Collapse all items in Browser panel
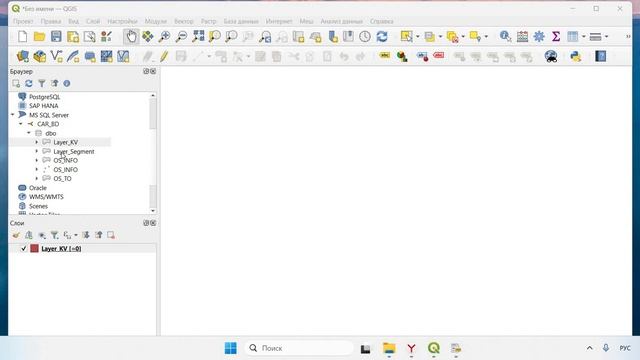640x360 pixels. [54, 83]
